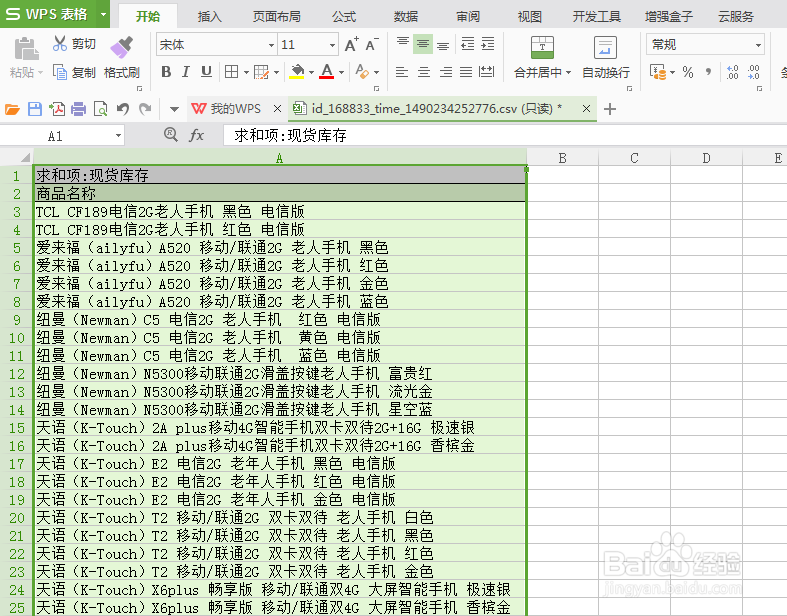This screenshot has width=787, height=616.
Task: Click the clear formatting eraser icon
Action: [362, 72]
